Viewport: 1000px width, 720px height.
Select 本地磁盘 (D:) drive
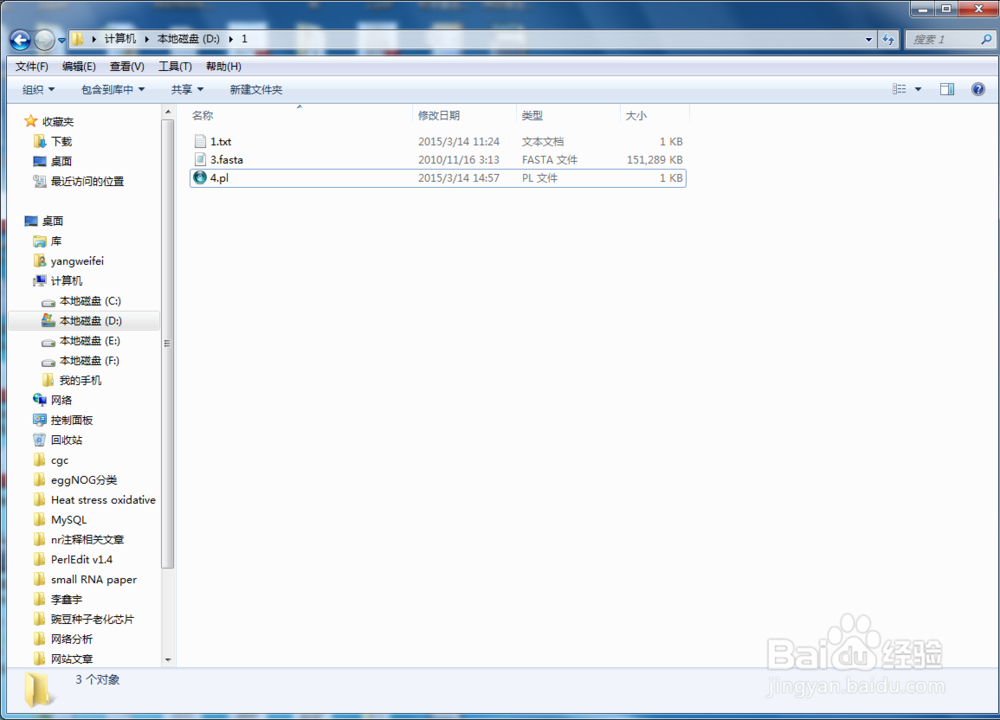point(90,320)
